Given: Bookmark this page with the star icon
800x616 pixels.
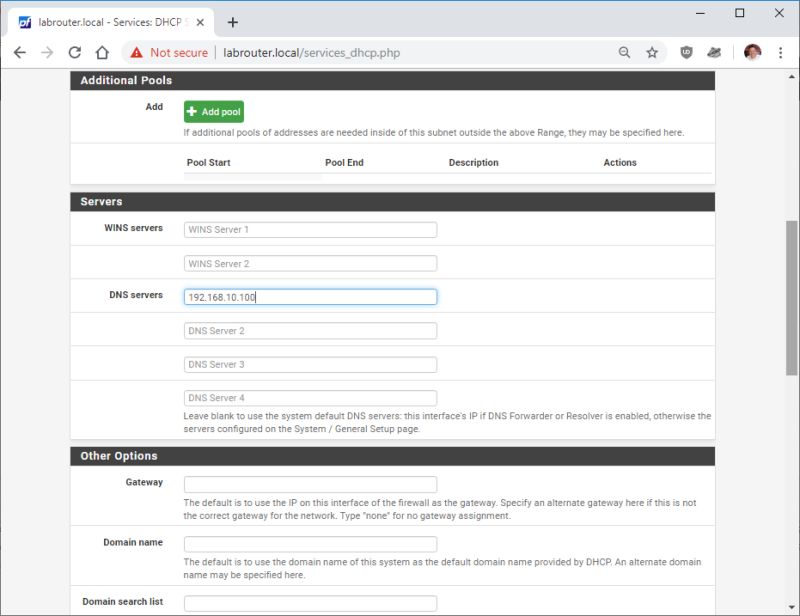Looking at the screenshot, I should click(651, 53).
